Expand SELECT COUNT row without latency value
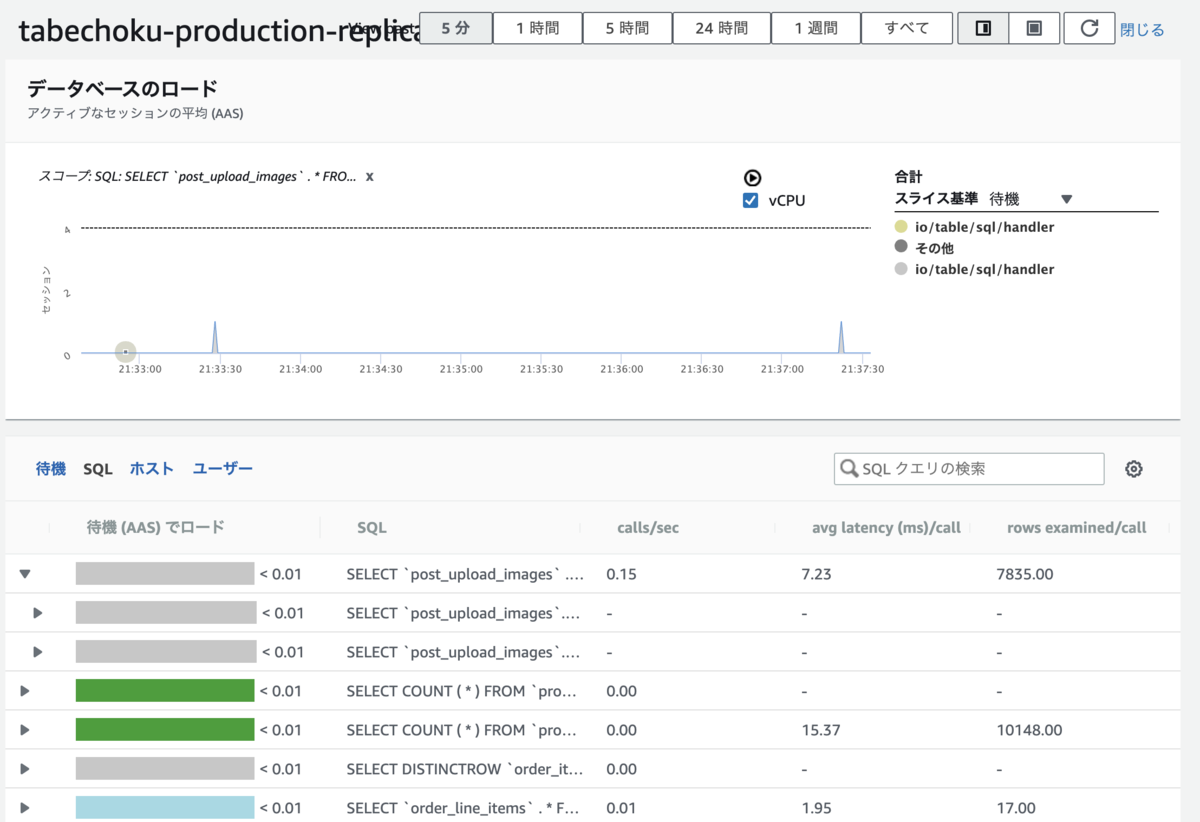Screen dimensions: 1200x822 (x=25, y=691)
